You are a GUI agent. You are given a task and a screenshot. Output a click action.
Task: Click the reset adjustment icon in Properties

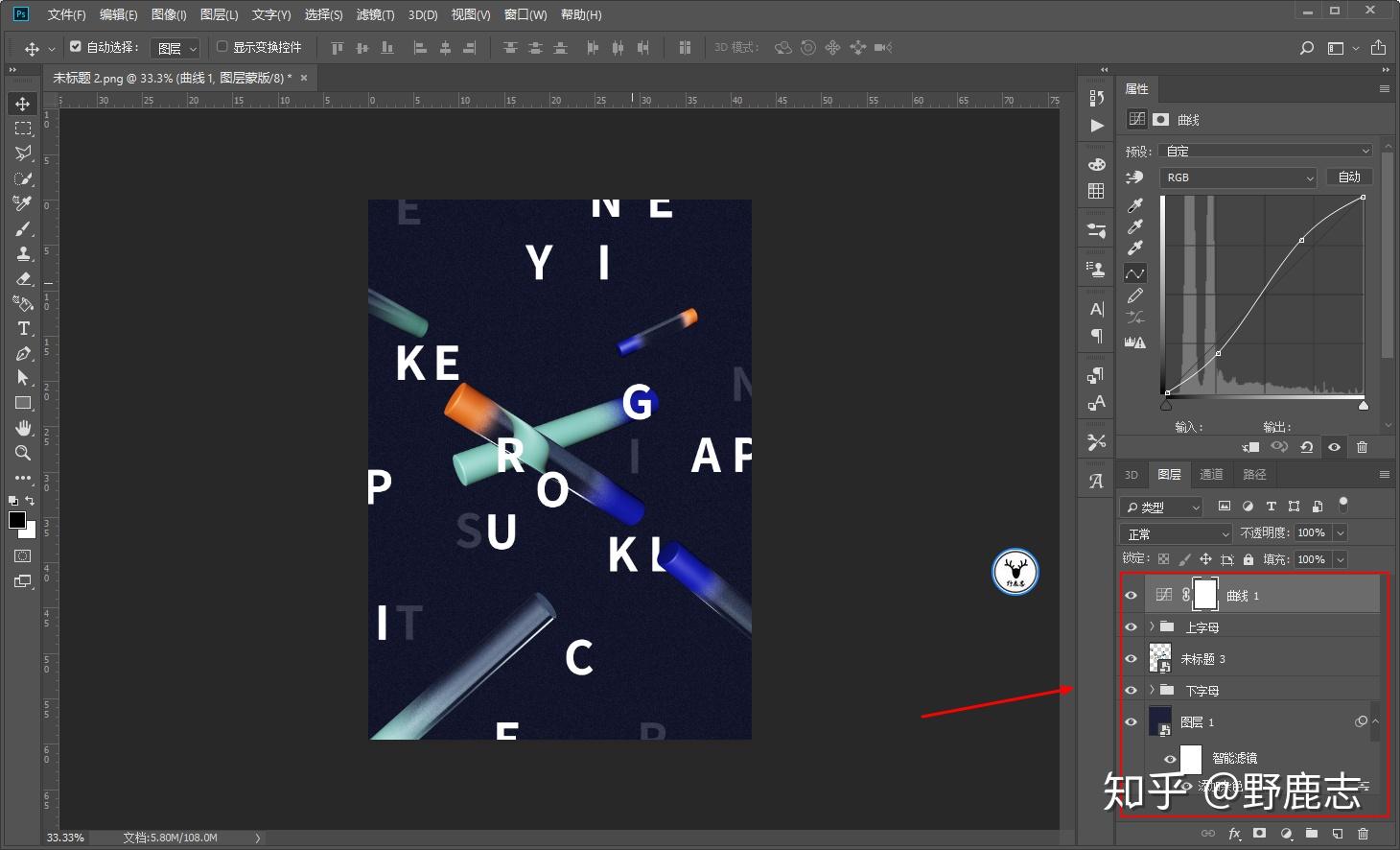(x=1306, y=447)
